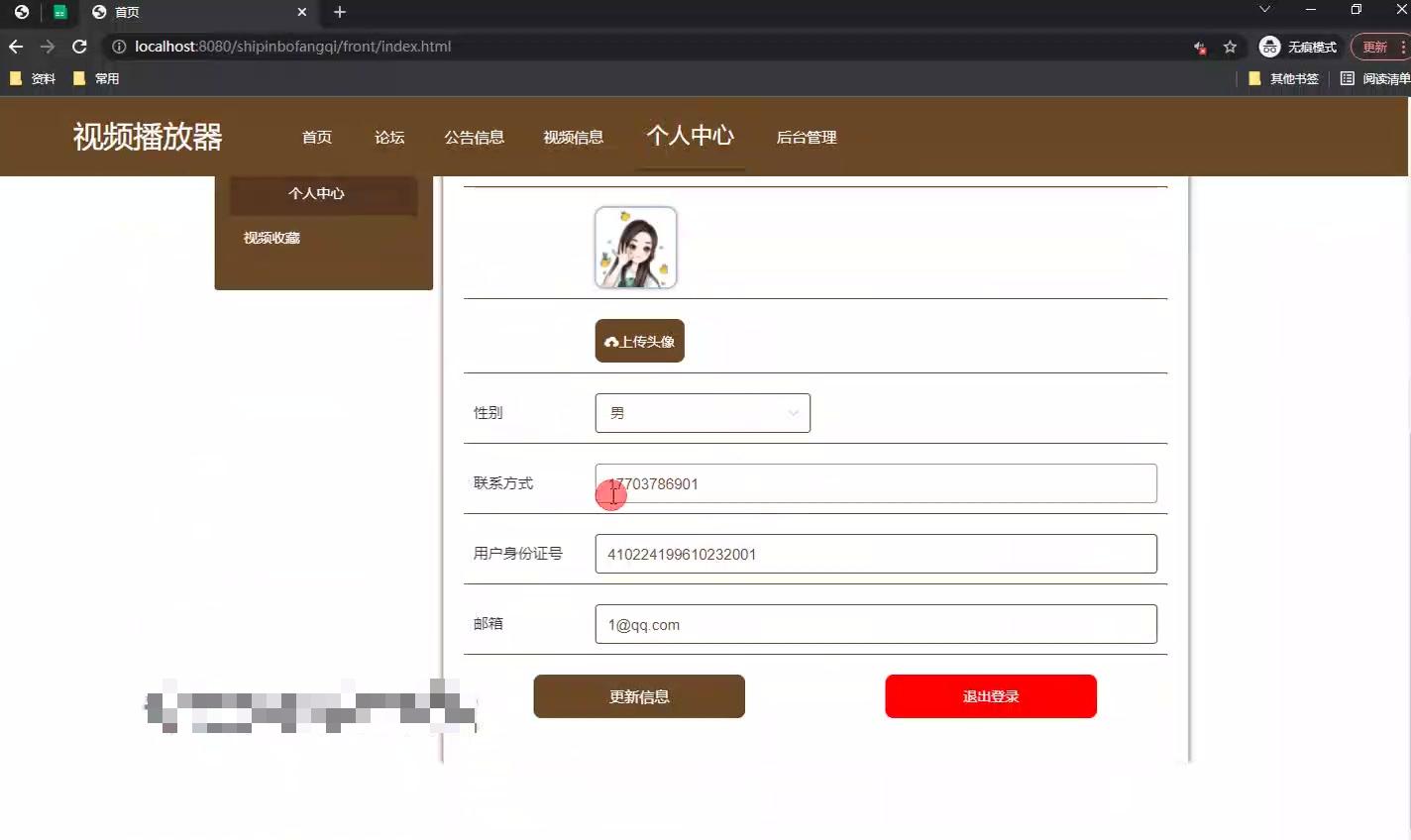This screenshot has height=840, width=1411.
Task: Click the incognito 无痕模式 avatar icon
Action: (1269, 47)
